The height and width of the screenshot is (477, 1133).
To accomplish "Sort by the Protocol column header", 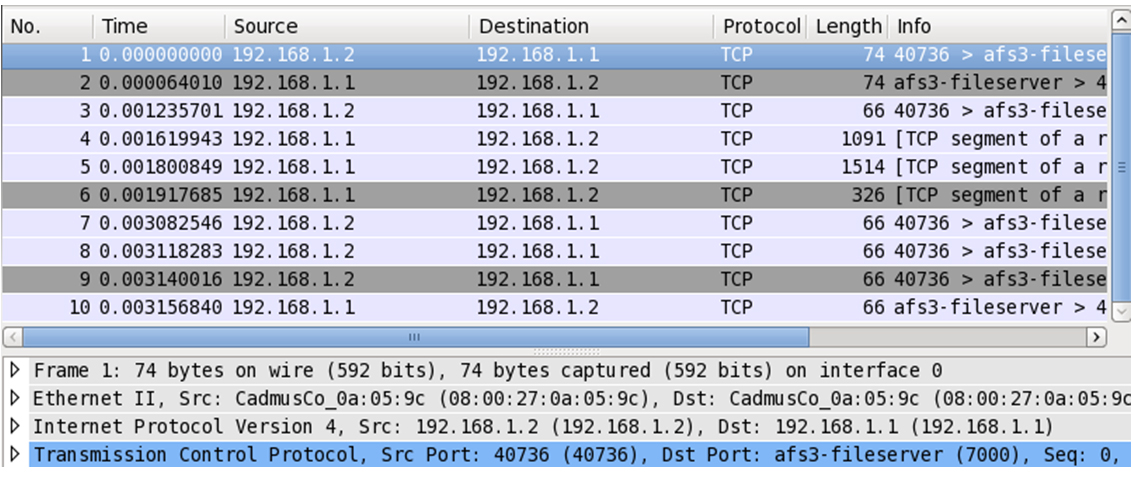I will (761, 26).
